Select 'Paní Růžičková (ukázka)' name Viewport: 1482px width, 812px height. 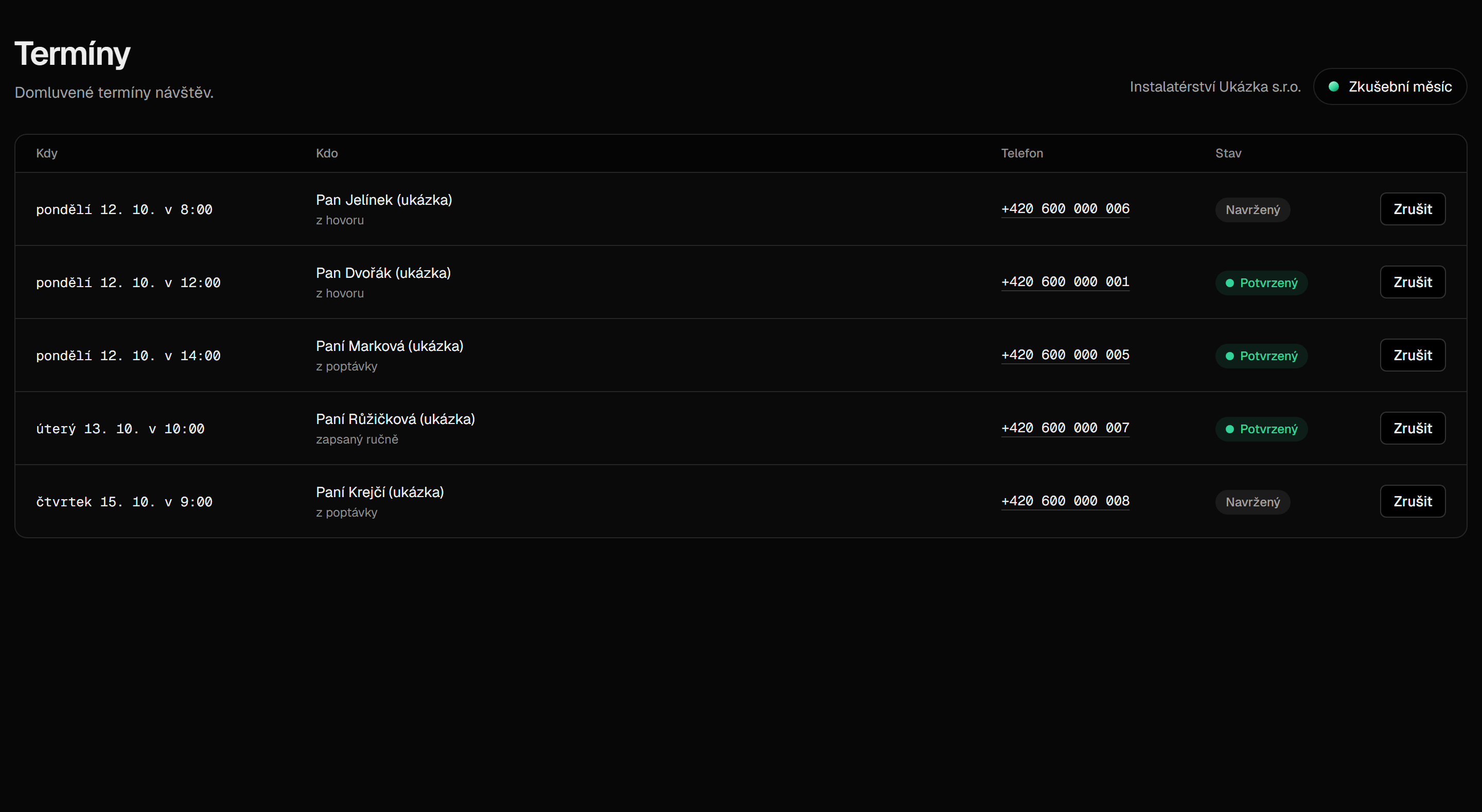(395, 419)
